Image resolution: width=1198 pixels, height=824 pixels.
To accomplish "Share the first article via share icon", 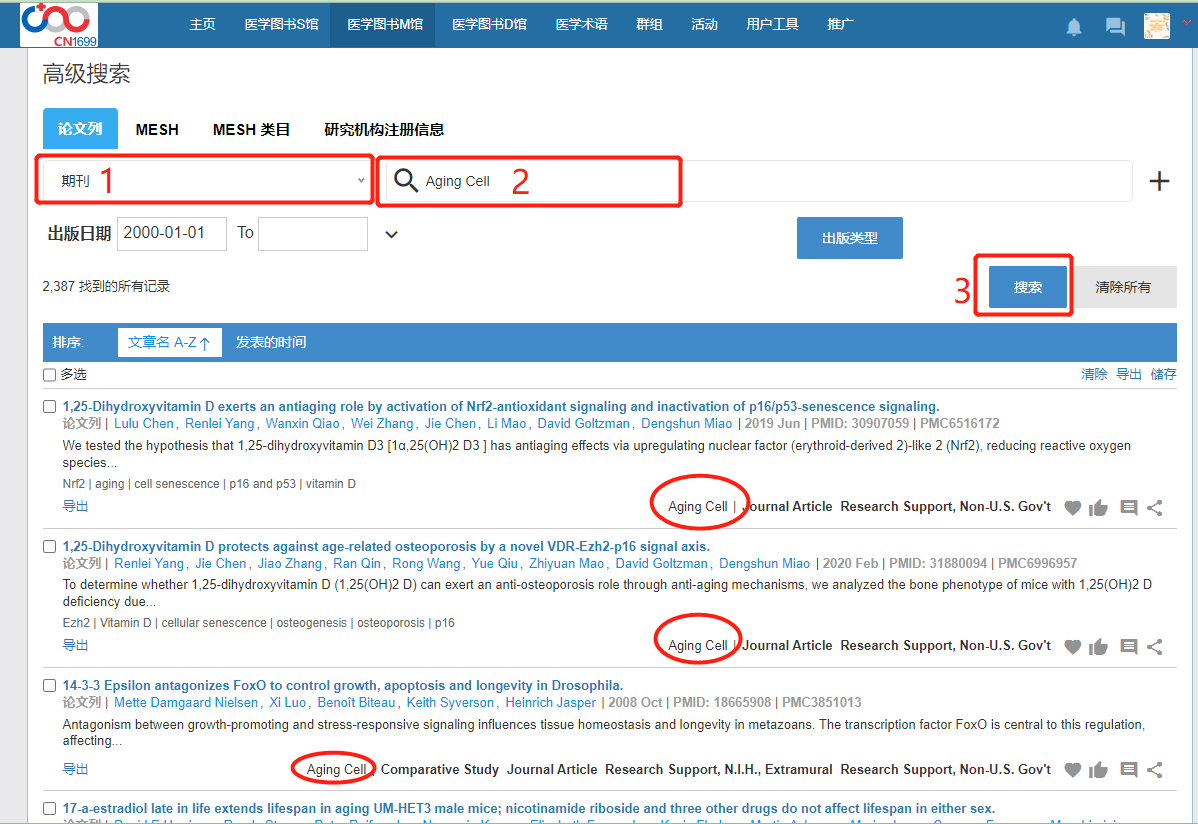I will click(1155, 508).
